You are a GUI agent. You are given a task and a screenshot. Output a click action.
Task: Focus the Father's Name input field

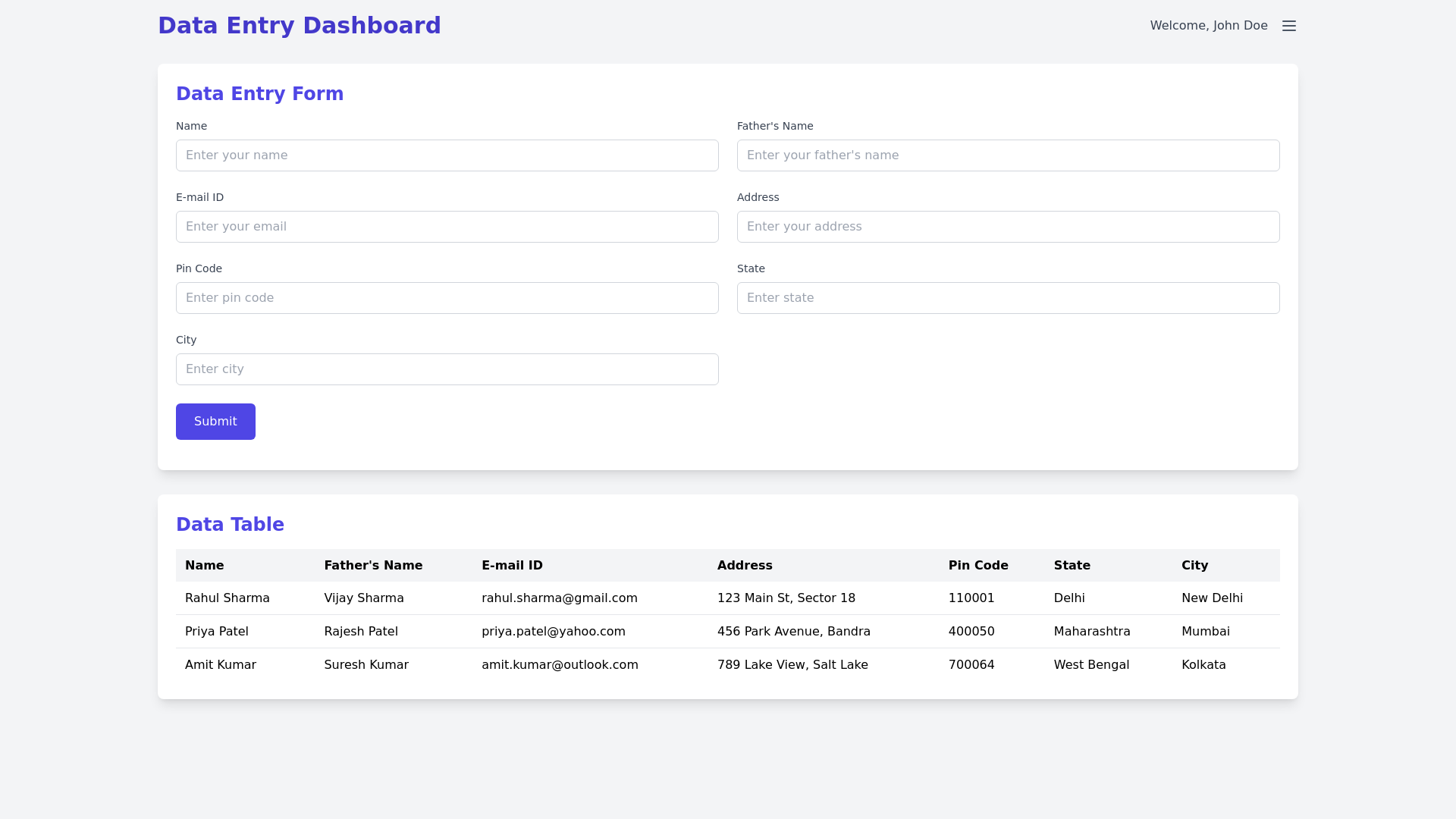[1008, 155]
